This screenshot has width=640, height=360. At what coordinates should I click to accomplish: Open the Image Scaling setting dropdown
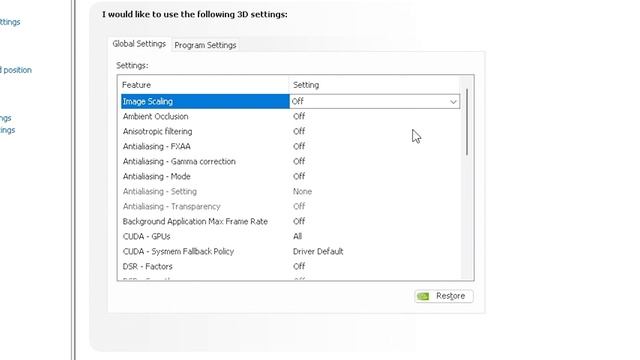[374, 101]
